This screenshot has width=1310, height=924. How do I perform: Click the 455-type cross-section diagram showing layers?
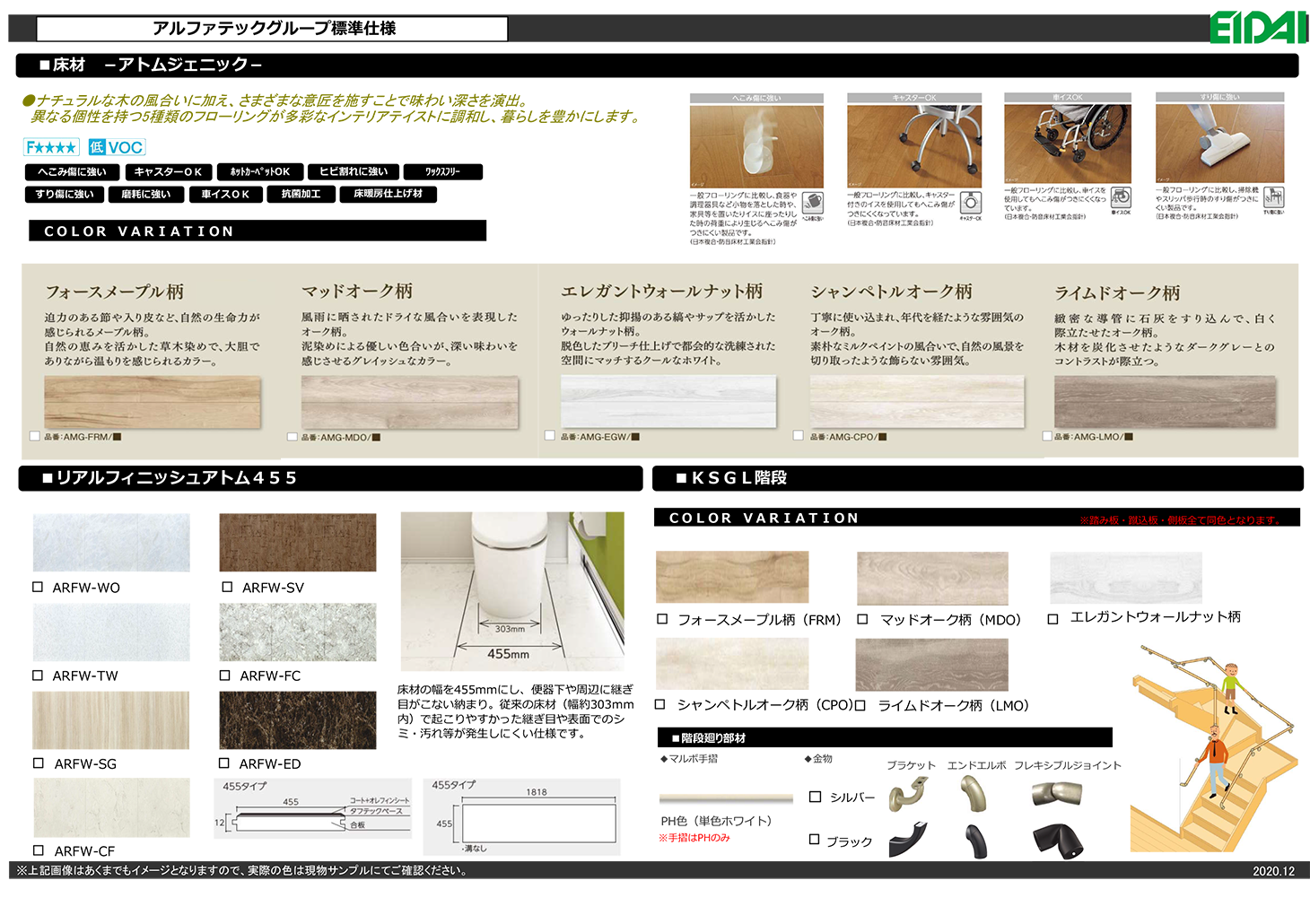[312, 808]
